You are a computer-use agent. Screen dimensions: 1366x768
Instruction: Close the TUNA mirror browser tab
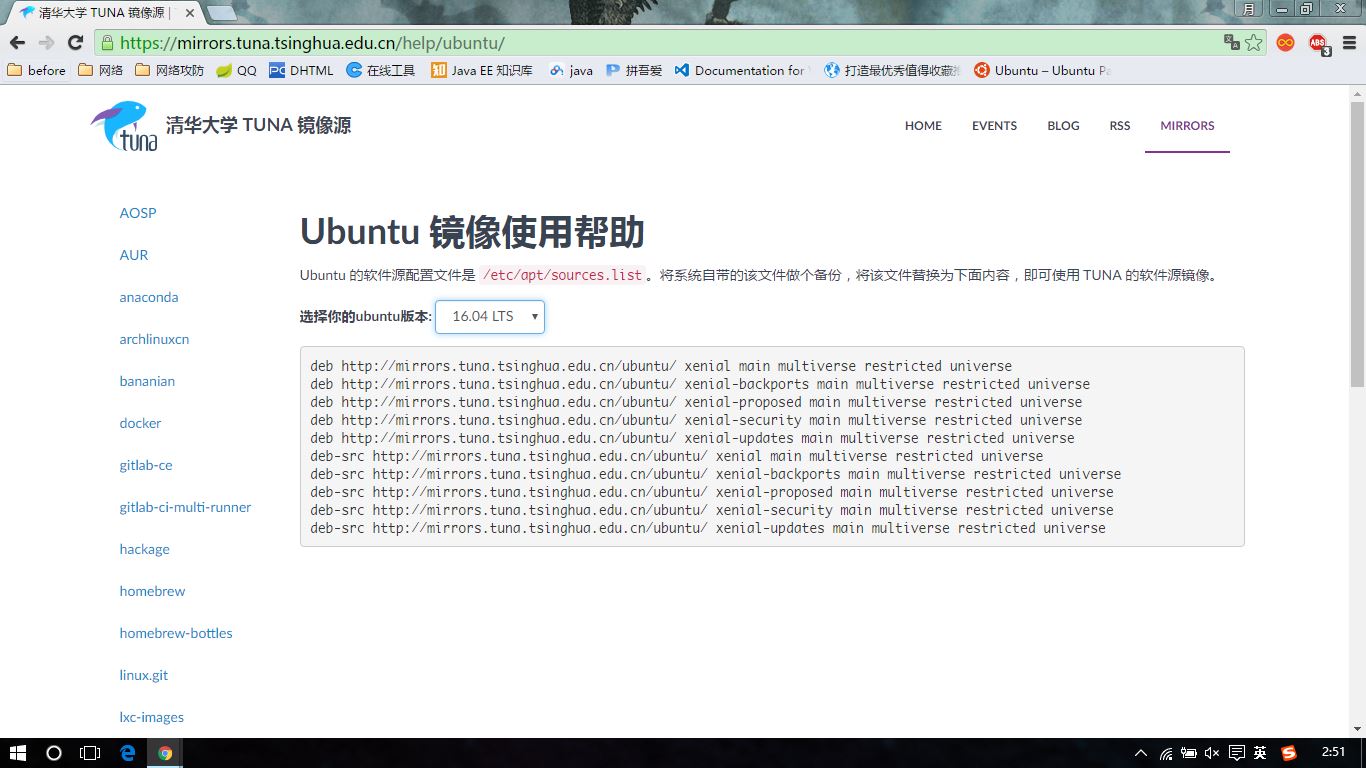(190, 13)
